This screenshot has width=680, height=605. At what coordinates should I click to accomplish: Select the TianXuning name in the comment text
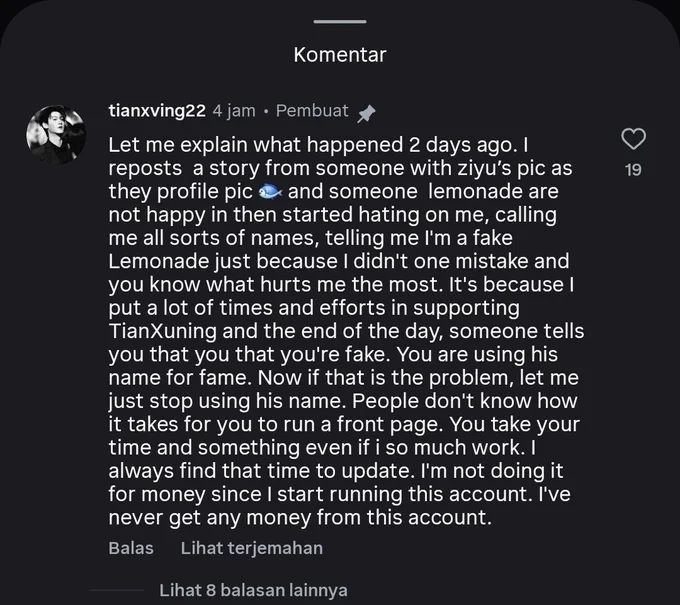(x=163, y=331)
